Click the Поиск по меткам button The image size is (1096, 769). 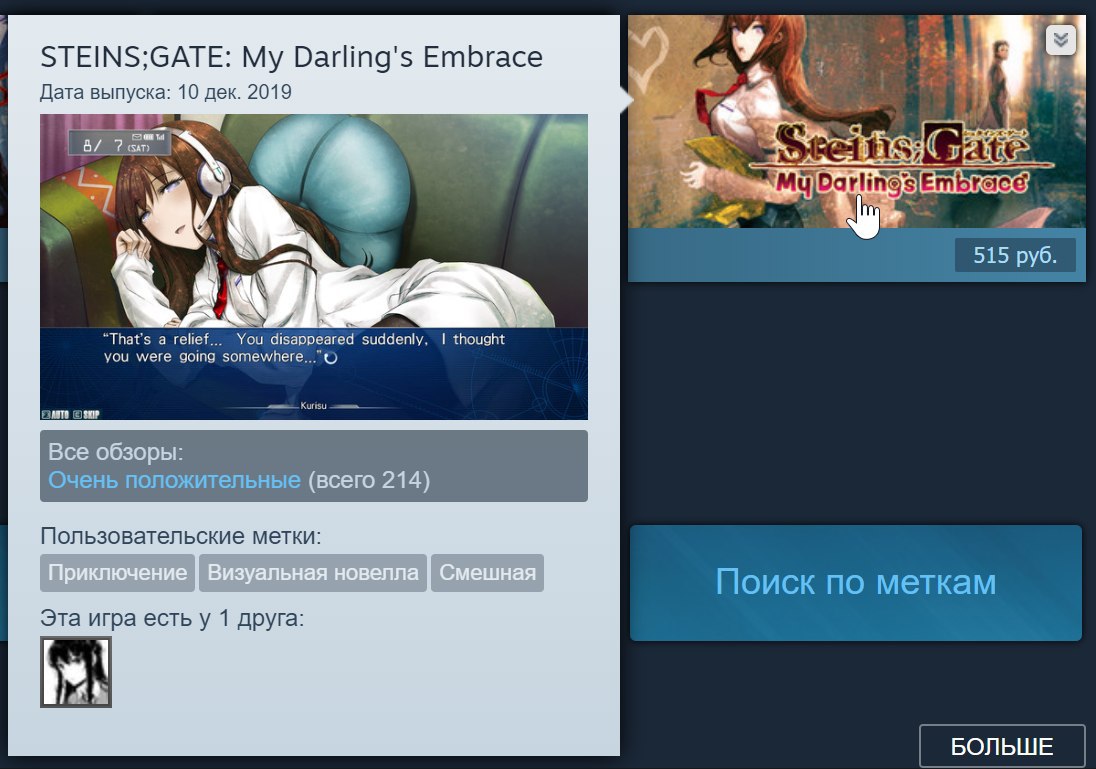point(856,582)
